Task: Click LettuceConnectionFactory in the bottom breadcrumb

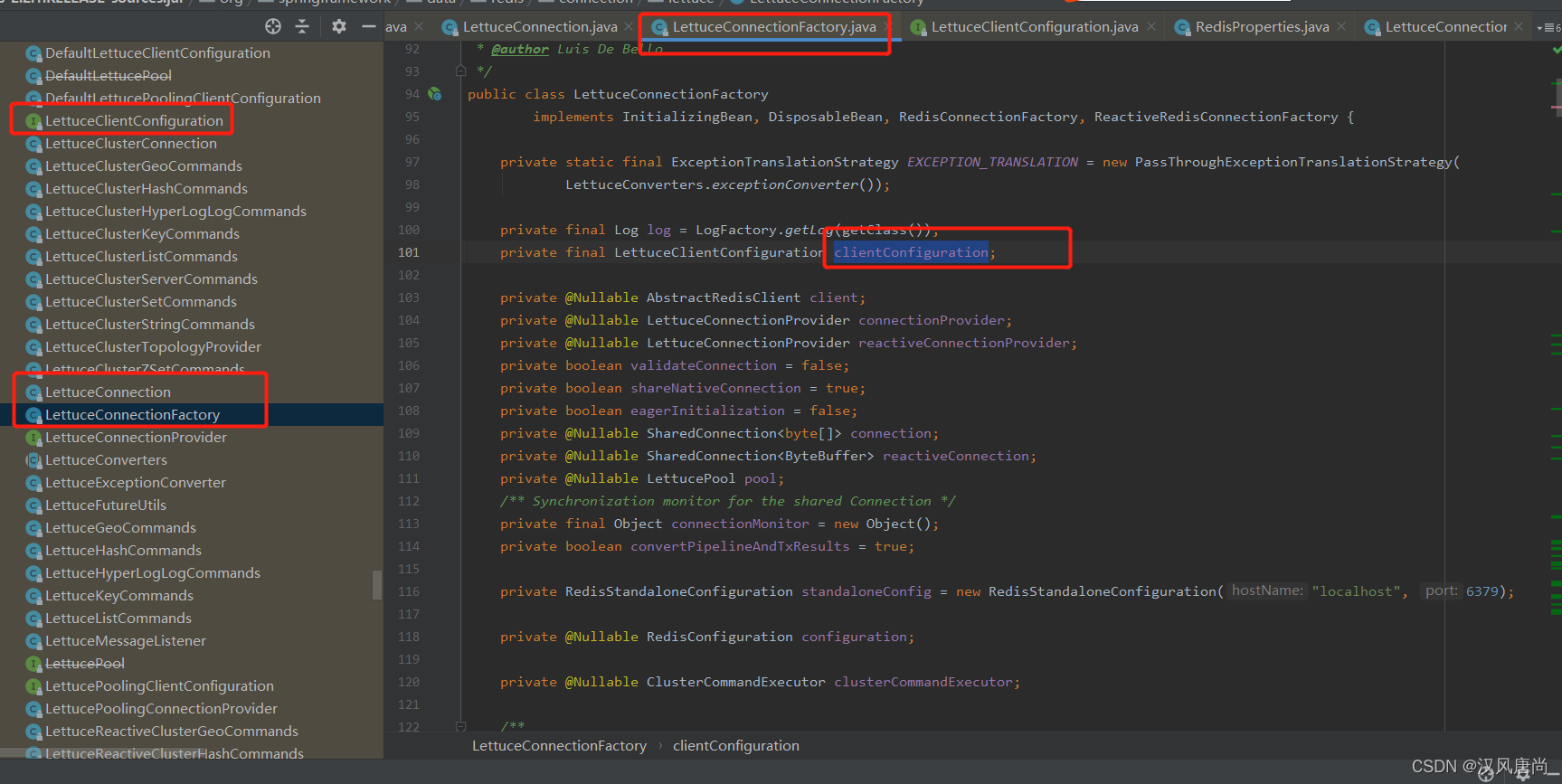Action: 559,746
